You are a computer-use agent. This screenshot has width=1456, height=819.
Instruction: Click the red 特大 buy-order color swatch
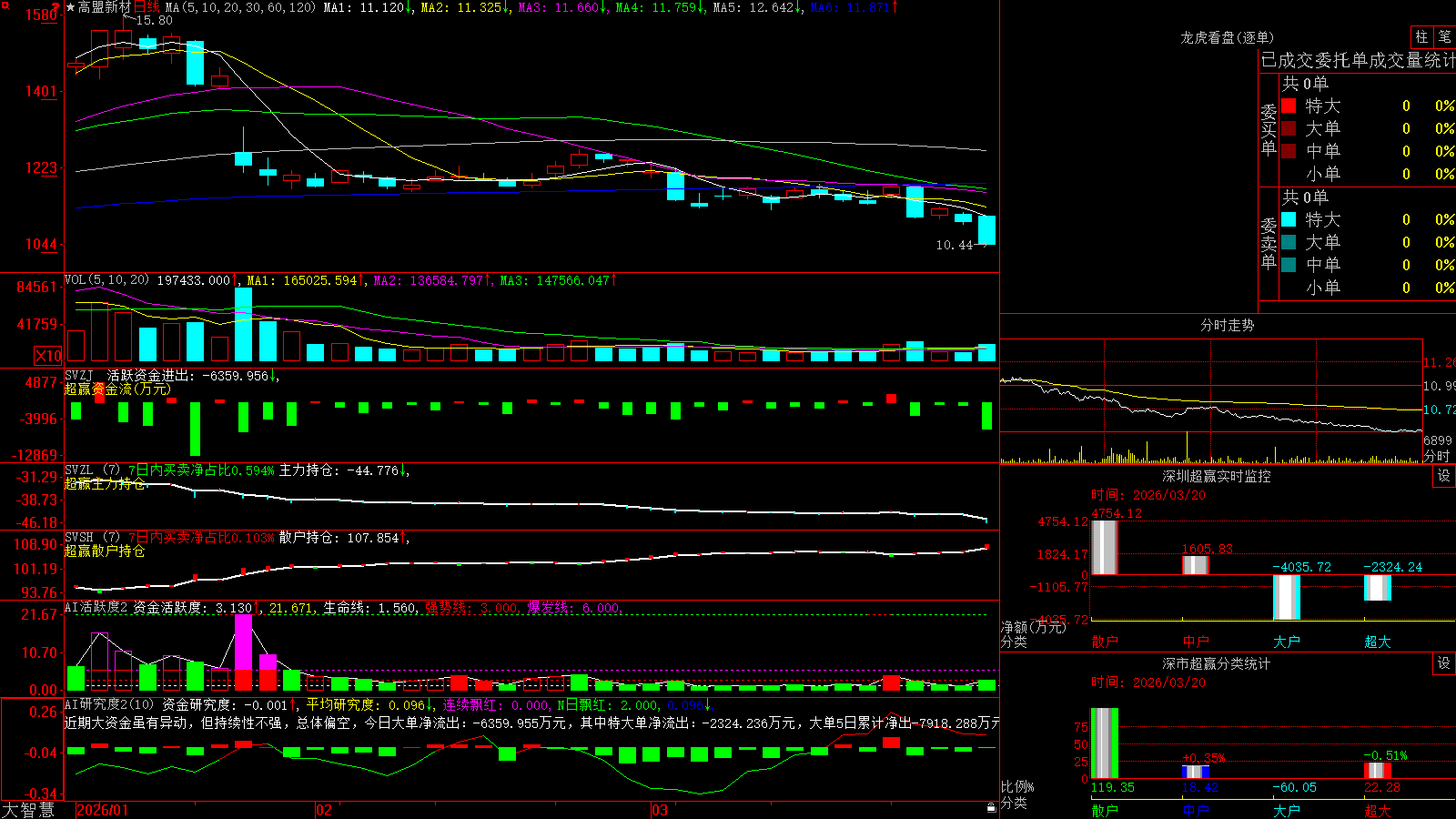1289,106
